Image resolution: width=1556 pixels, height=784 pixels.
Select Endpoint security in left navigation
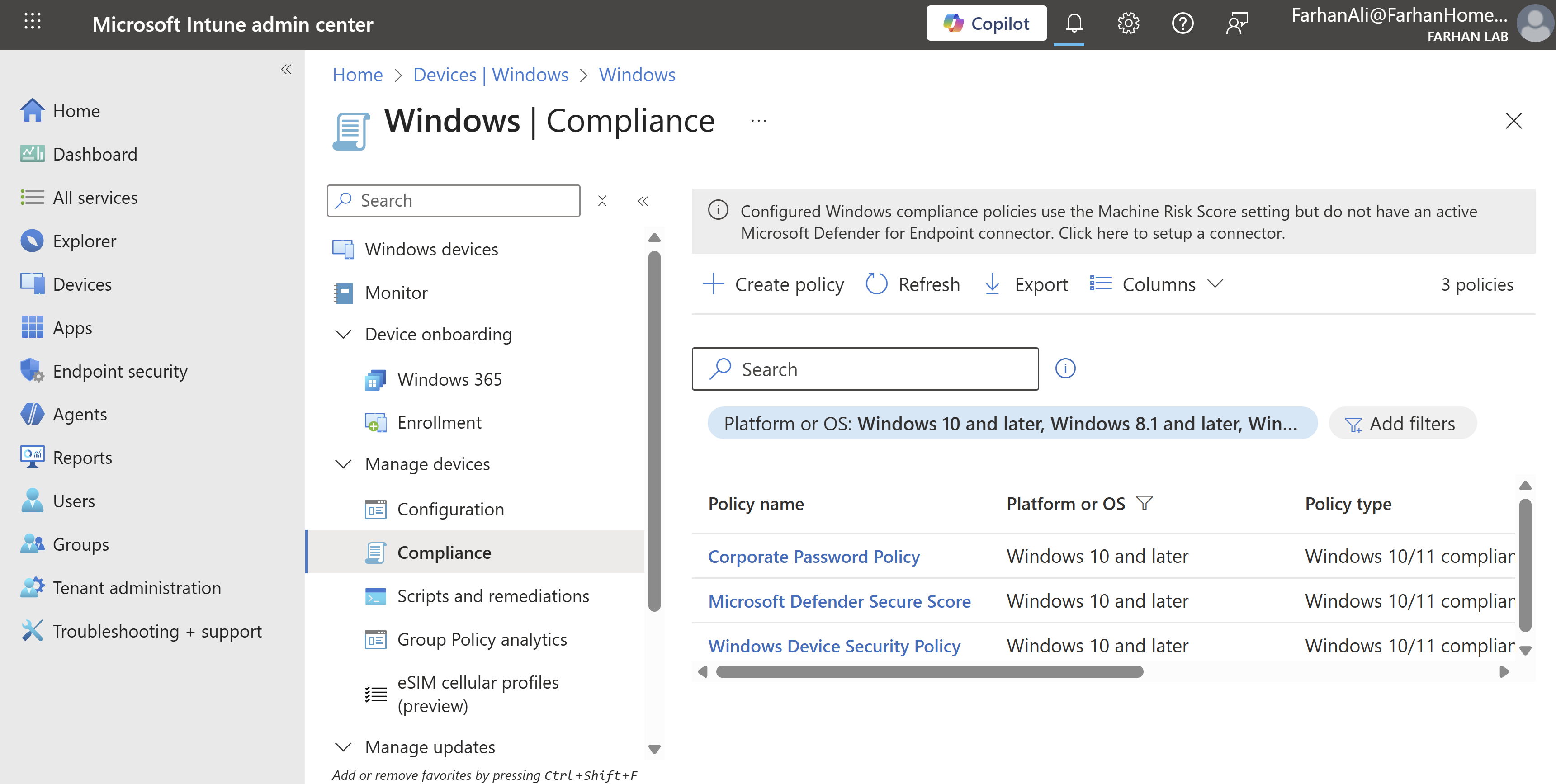pyautogui.click(x=119, y=371)
